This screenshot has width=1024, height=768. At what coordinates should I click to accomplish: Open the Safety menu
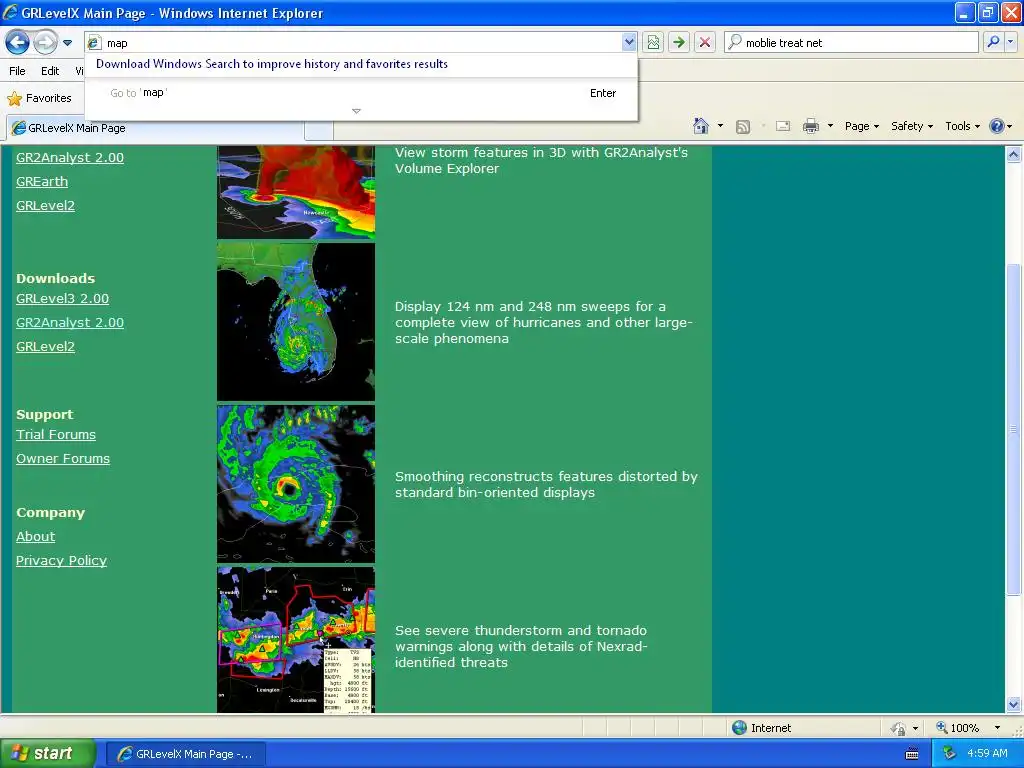point(912,126)
